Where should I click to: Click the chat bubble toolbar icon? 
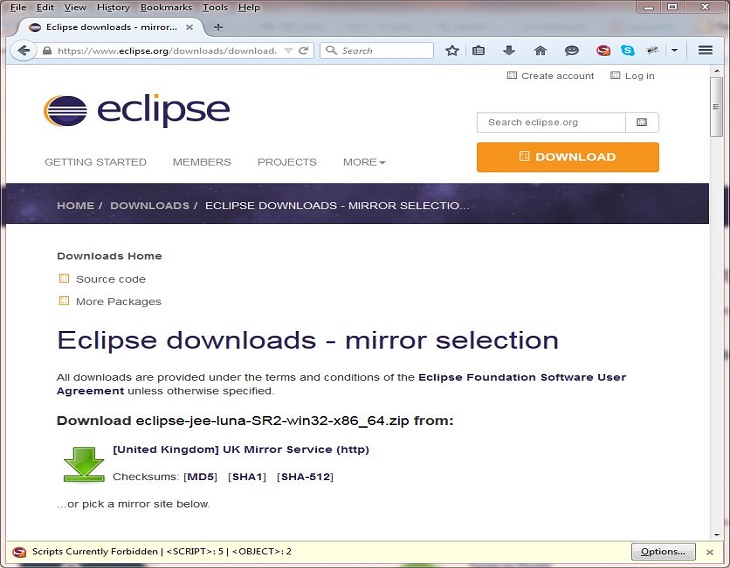572,50
